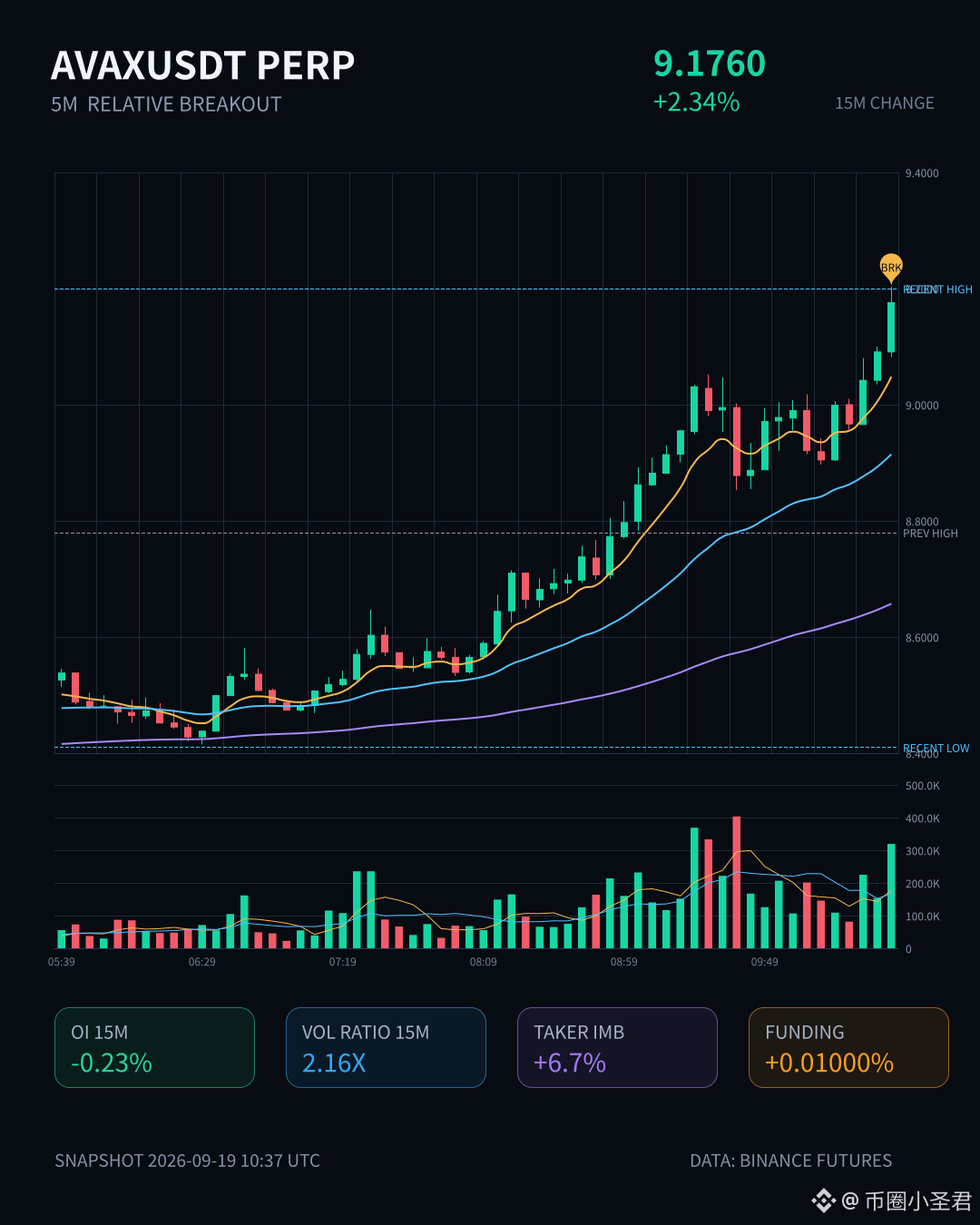
Task: Click the 9.1760 current price
Action: [710, 64]
